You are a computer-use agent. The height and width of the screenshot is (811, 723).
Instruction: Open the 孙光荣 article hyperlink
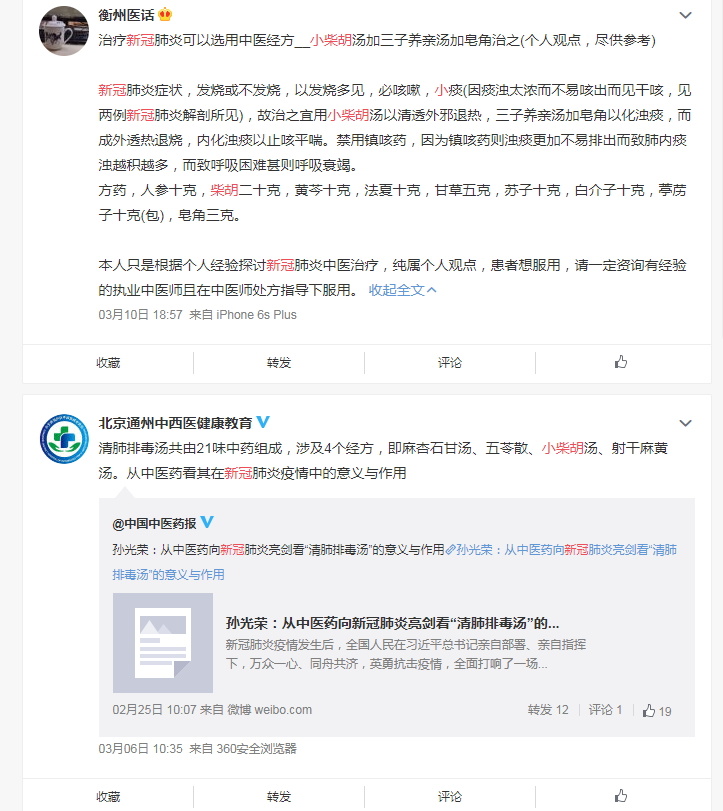(394, 562)
